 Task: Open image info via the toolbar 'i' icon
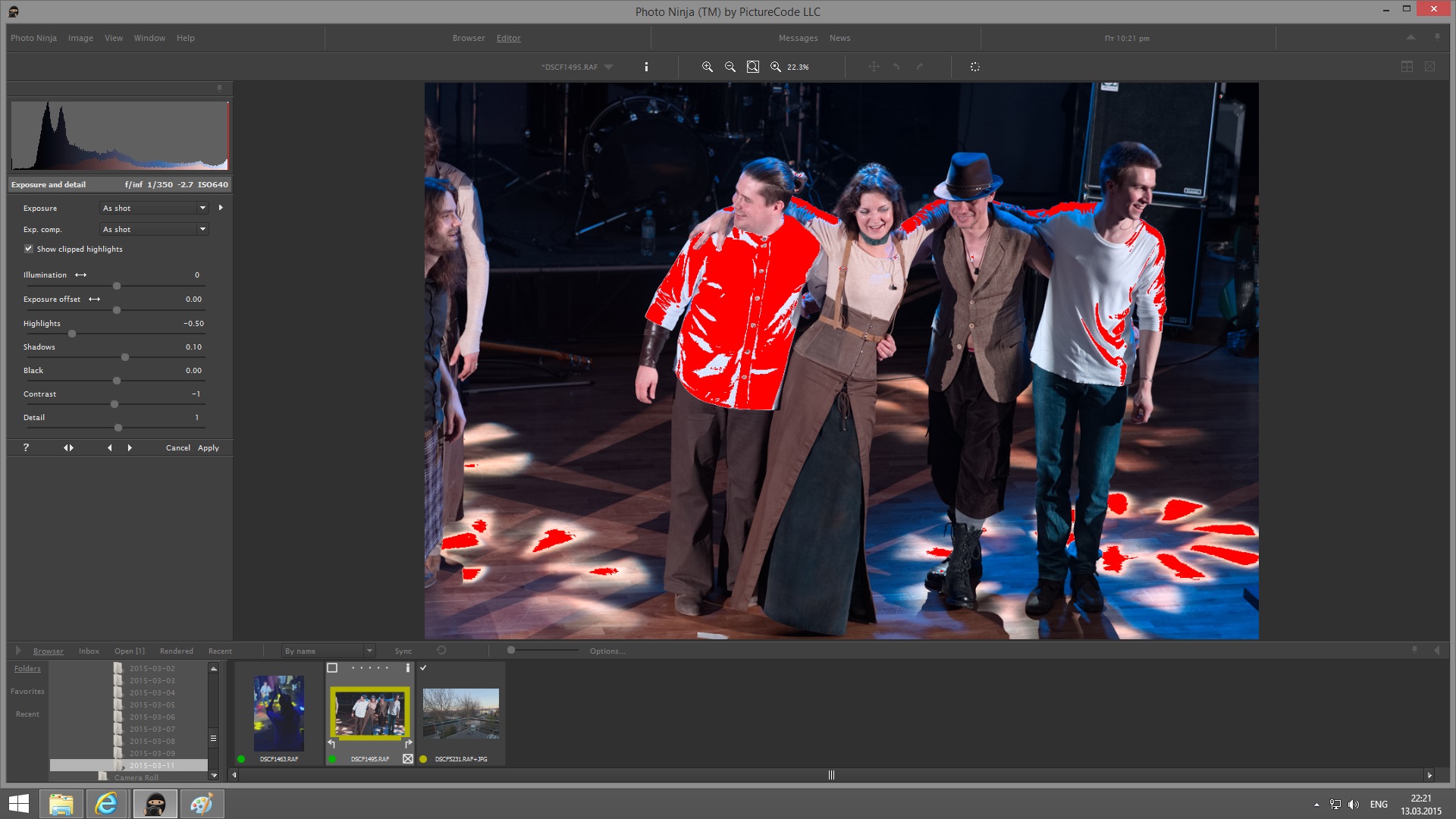(646, 67)
